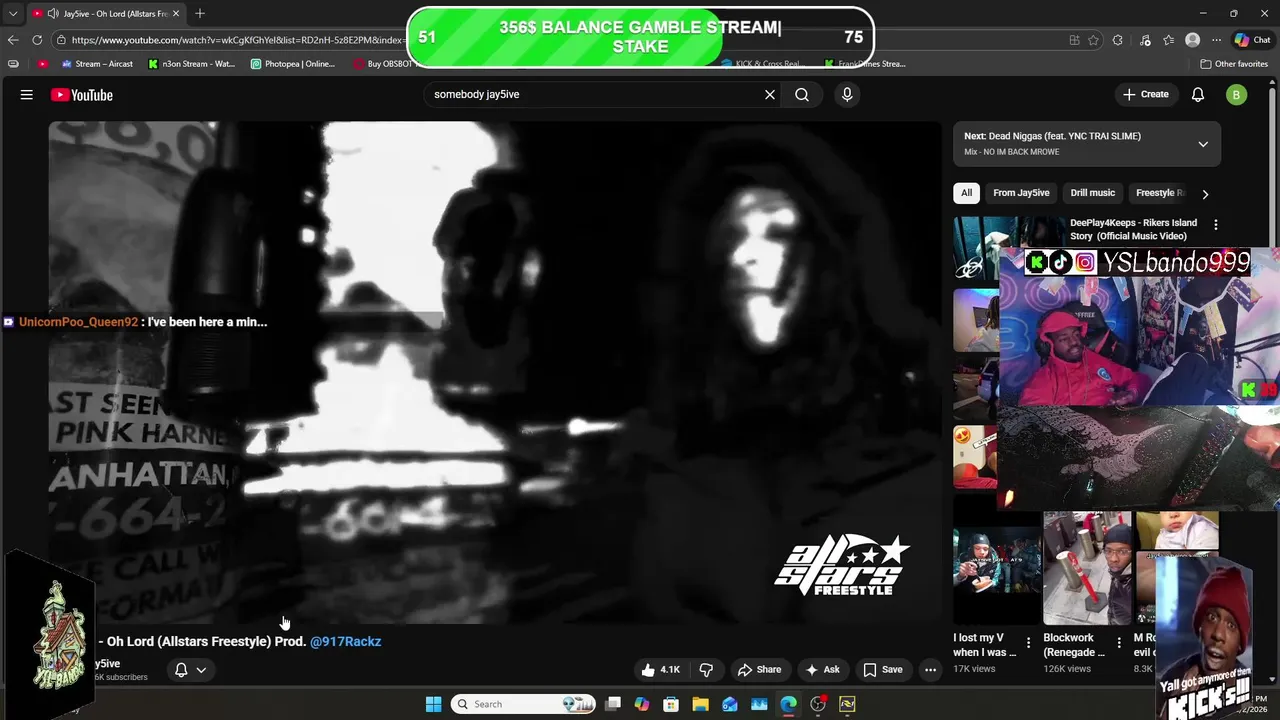
Task: Open browser profile avatar
Action: tap(1192, 40)
